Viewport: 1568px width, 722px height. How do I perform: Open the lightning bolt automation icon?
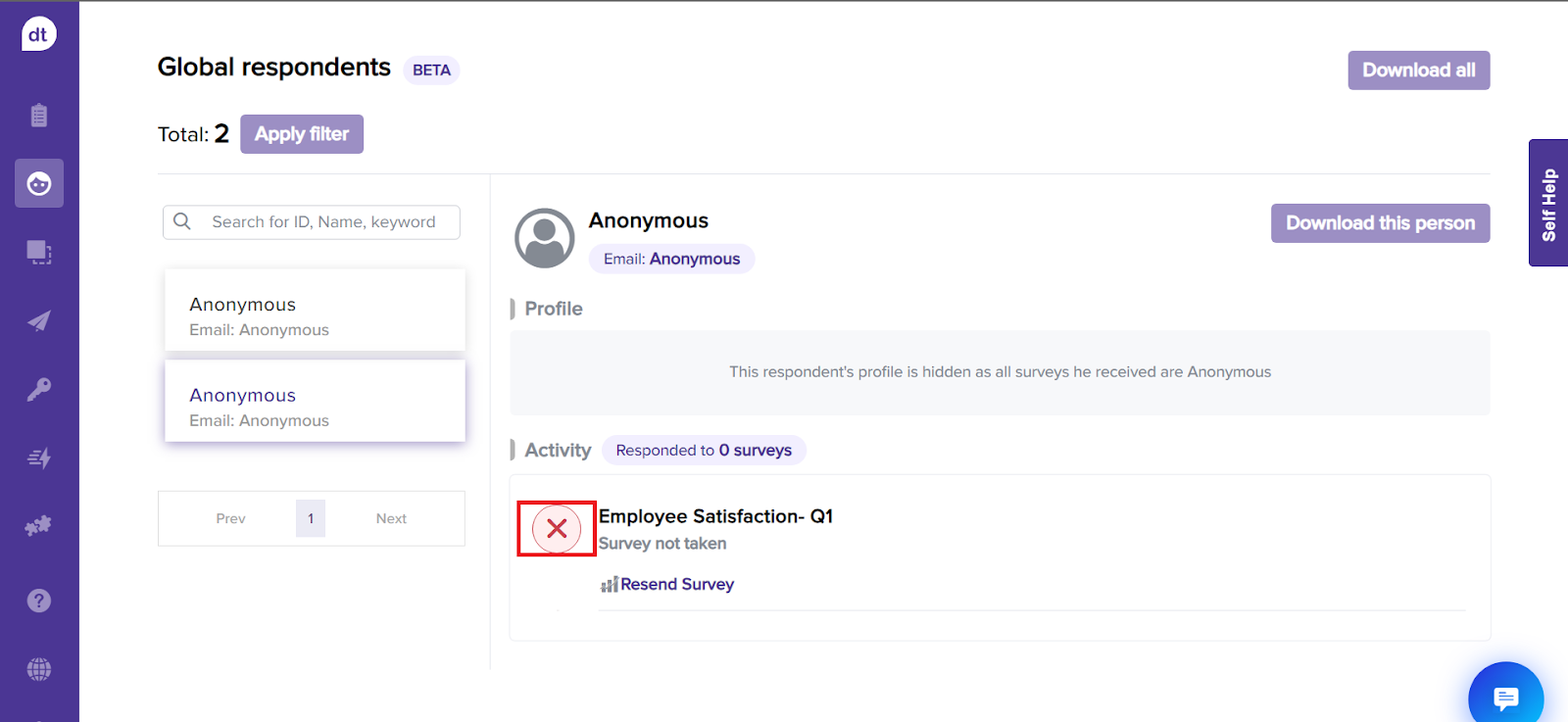click(x=39, y=457)
